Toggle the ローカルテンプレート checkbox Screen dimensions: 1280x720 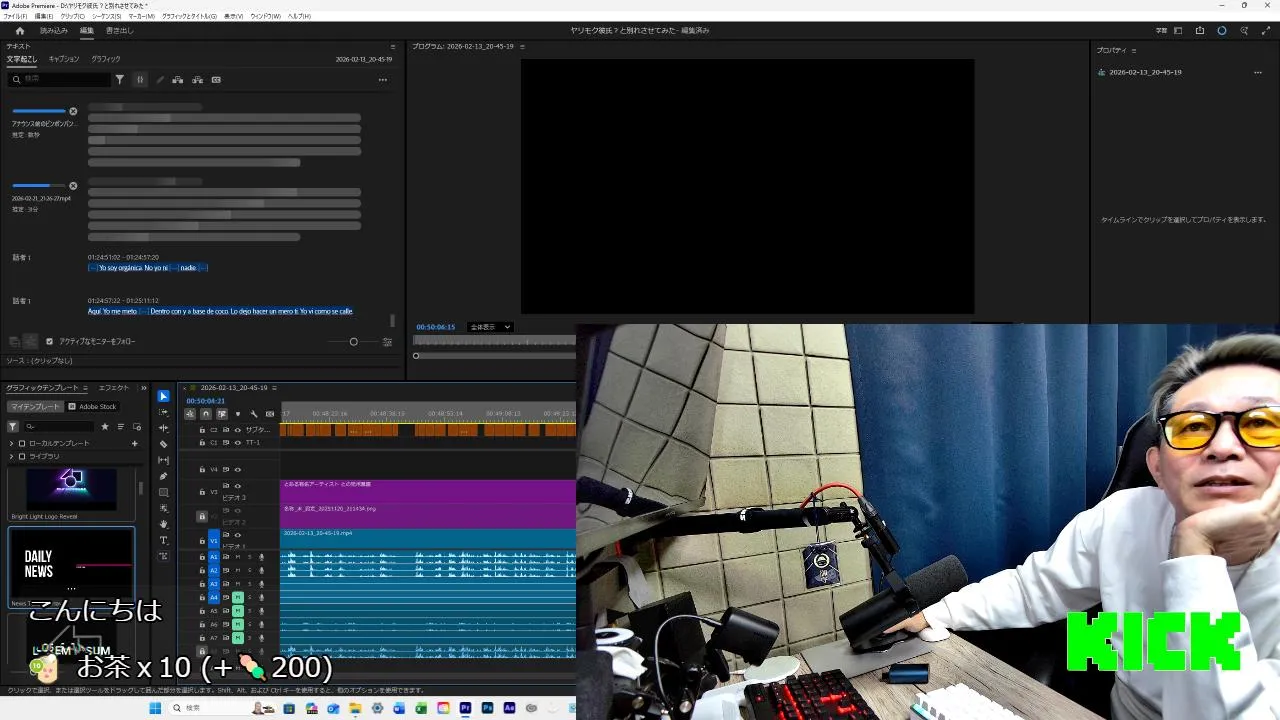(22, 443)
